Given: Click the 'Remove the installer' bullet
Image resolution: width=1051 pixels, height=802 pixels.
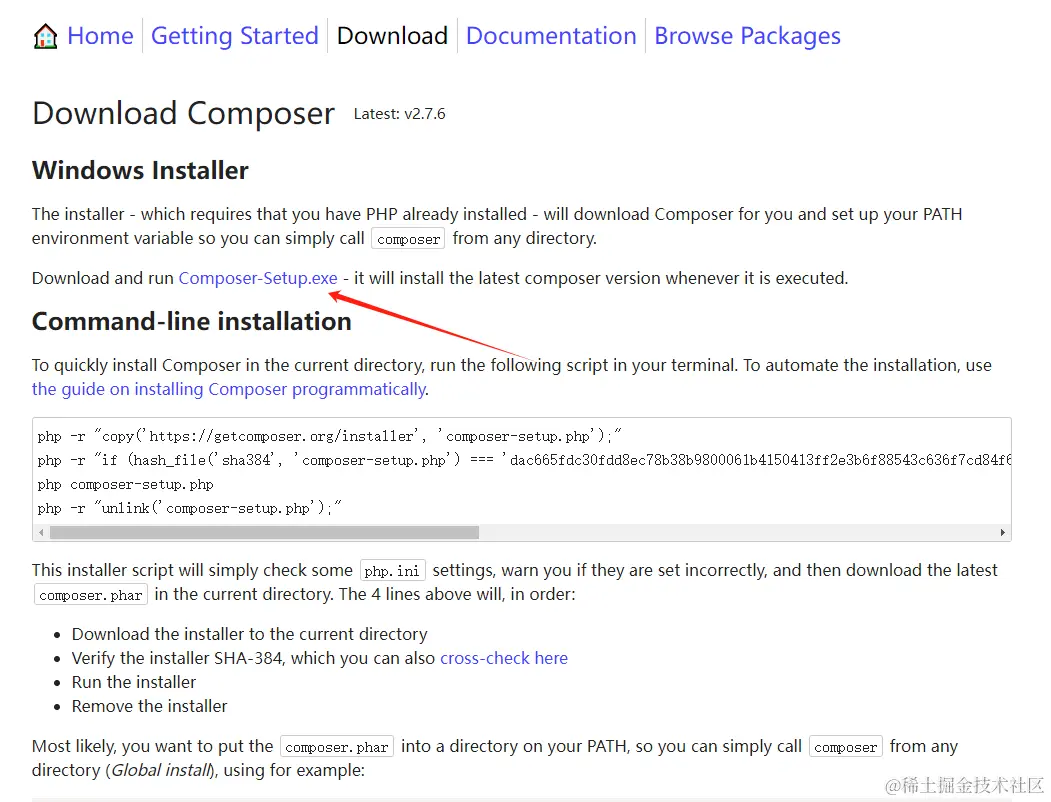Looking at the screenshot, I should click(x=149, y=706).
